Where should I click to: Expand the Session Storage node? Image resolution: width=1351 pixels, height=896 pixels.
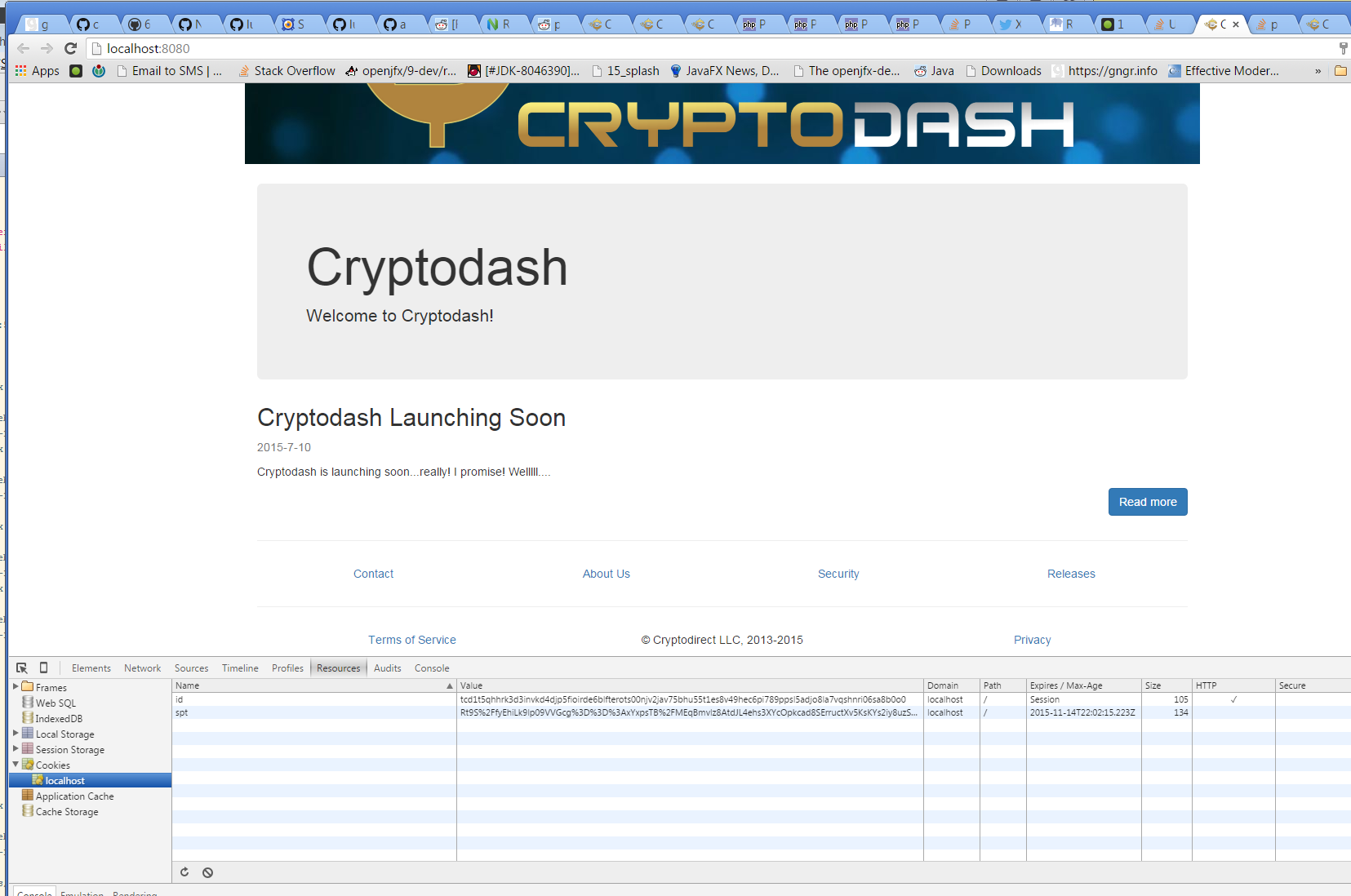point(16,748)
